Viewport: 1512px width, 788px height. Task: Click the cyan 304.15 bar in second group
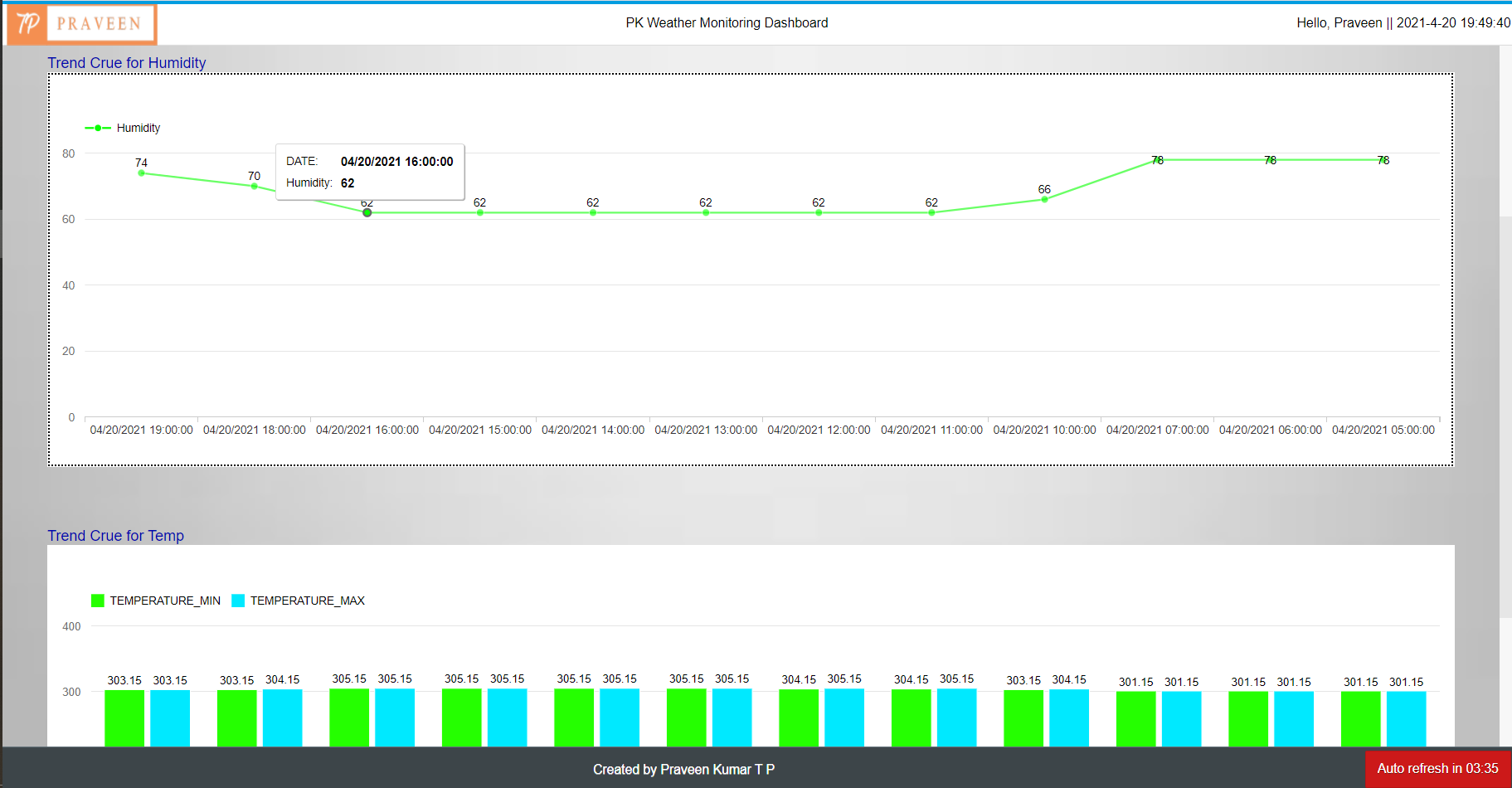283,717
